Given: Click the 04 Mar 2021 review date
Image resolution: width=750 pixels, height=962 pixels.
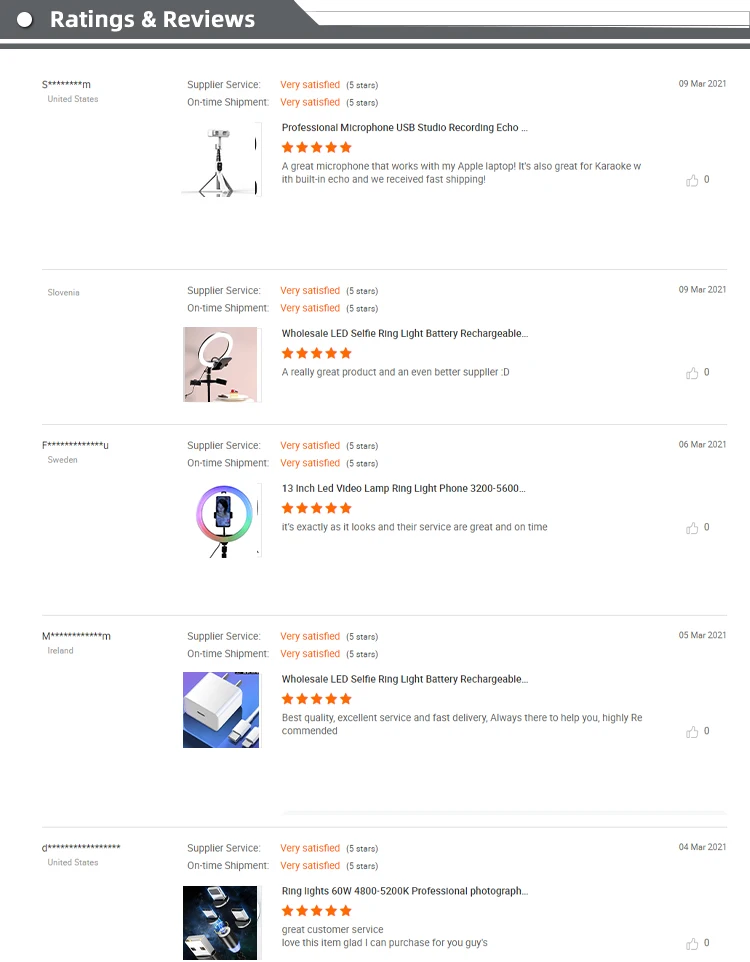Looking at the screenshot, I should pos(702,848).
